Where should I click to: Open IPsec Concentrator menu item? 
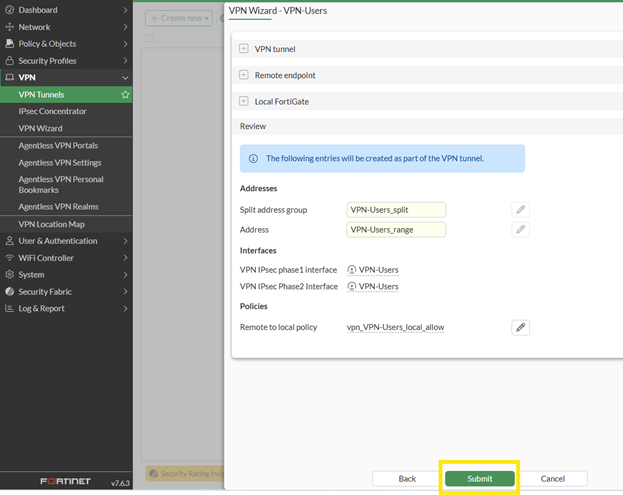click(x=66, y=111)
